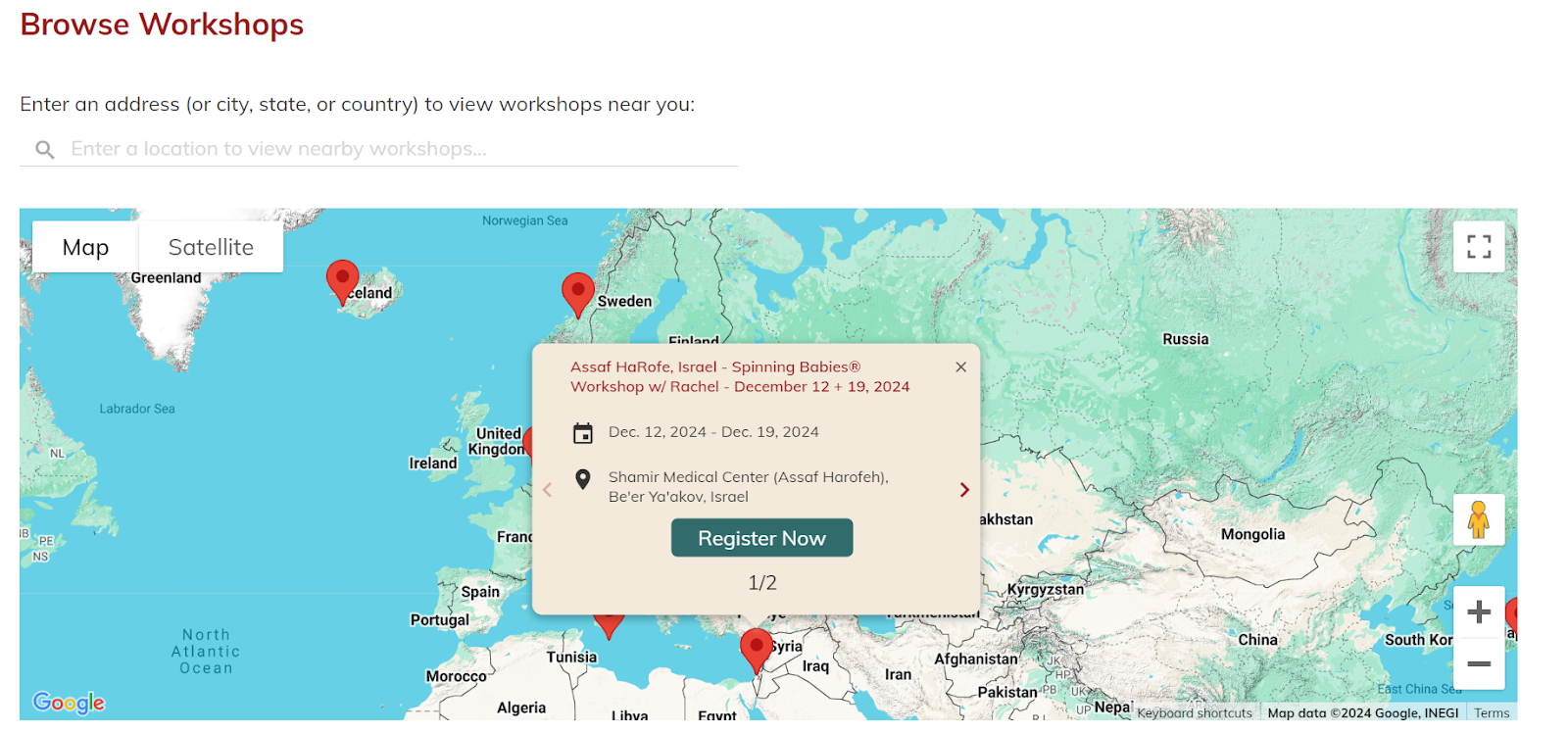Click the Mongolia label on map
Viewport: 1568px width, 733px height.
coord(1252,534)
